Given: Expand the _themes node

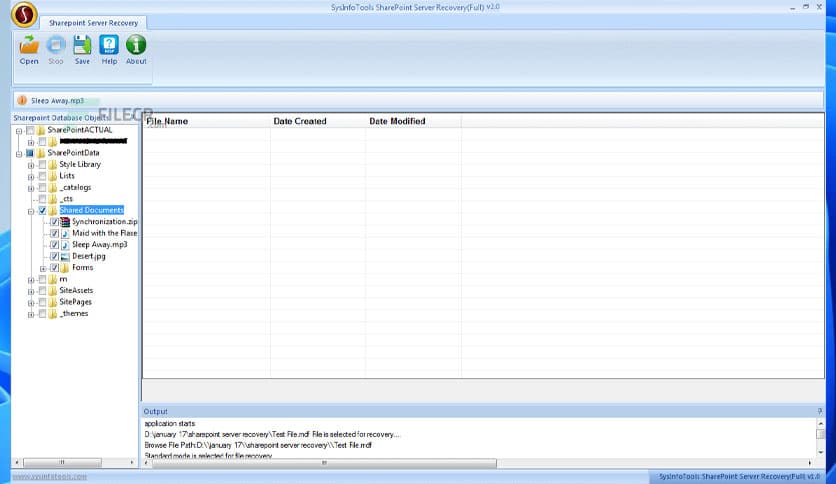Looking at the screenshot, I should coord(31,314).
